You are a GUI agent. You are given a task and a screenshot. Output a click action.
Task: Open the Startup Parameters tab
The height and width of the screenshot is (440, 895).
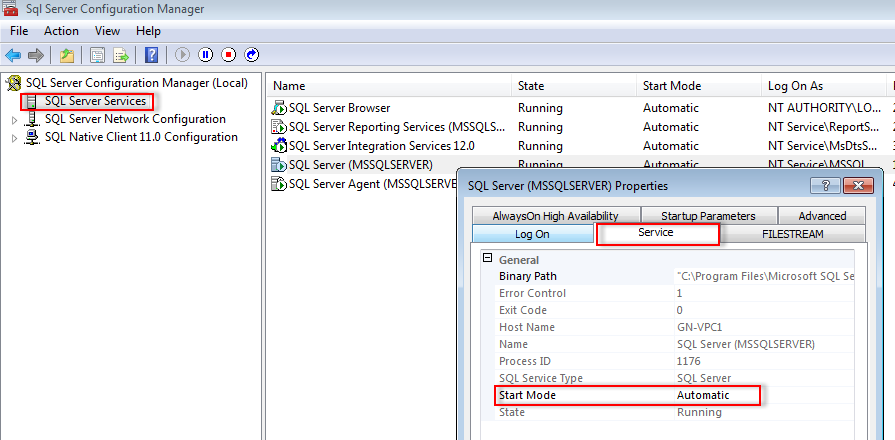tap(708, 216)
